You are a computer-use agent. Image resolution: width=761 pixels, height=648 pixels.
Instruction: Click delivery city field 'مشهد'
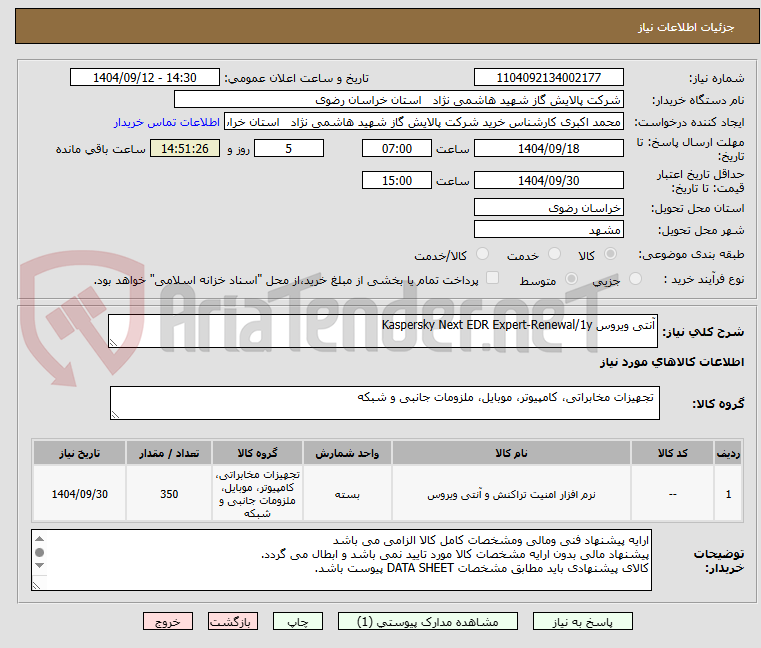[548, 230]
